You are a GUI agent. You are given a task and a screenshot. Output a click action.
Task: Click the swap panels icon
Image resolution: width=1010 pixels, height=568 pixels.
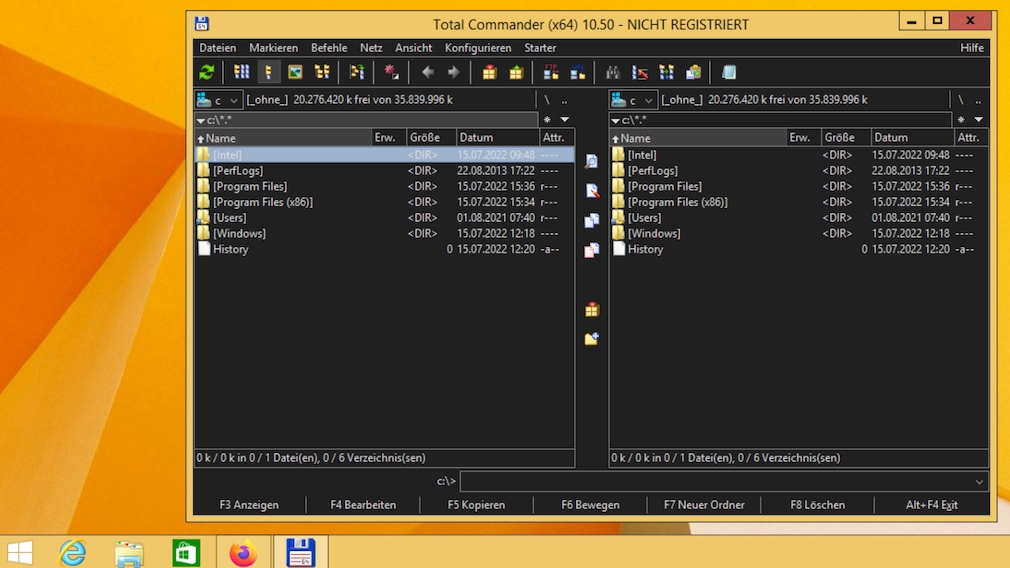coord(356,72)
